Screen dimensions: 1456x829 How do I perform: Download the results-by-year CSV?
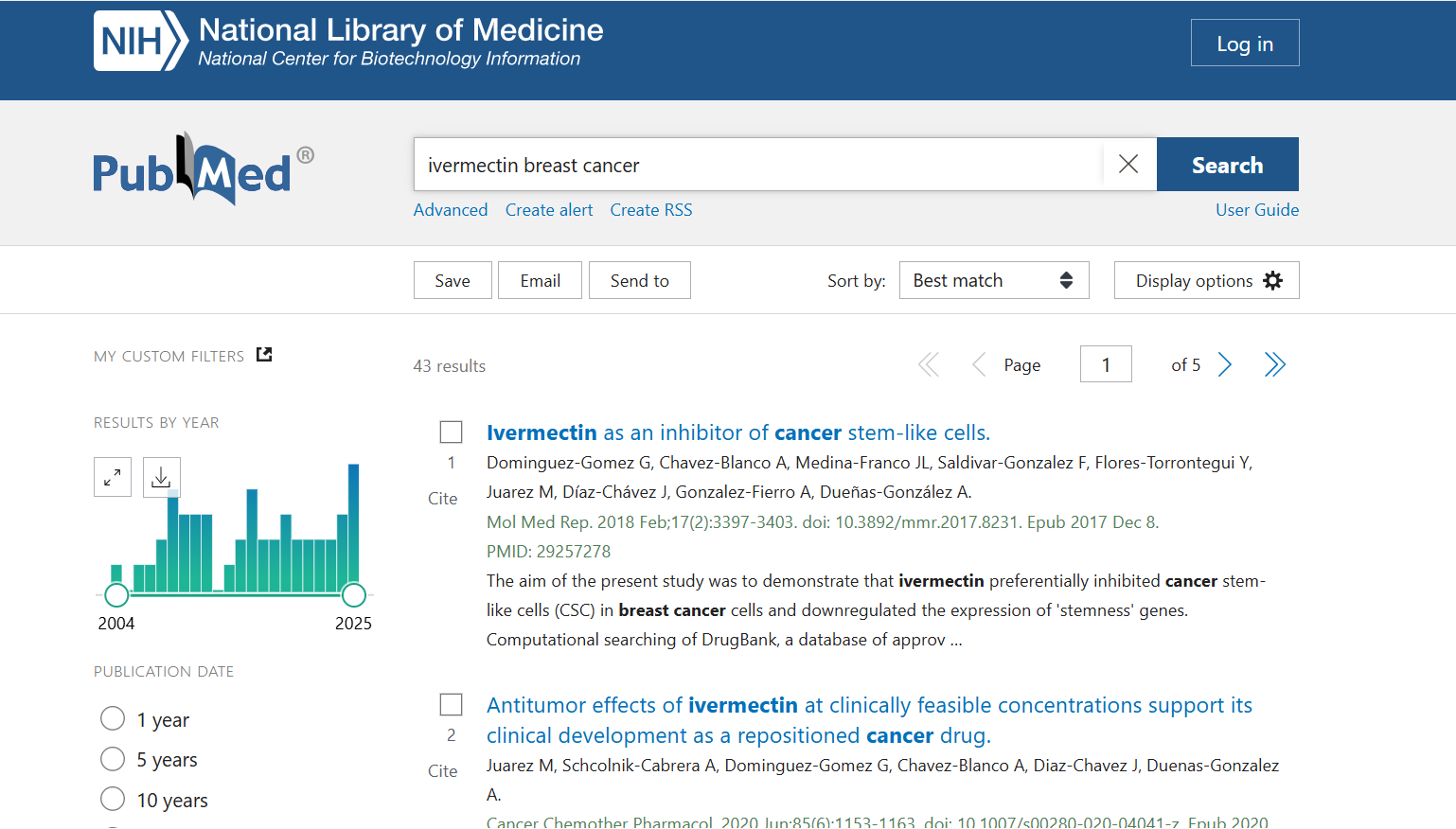(x=162, y=477)
